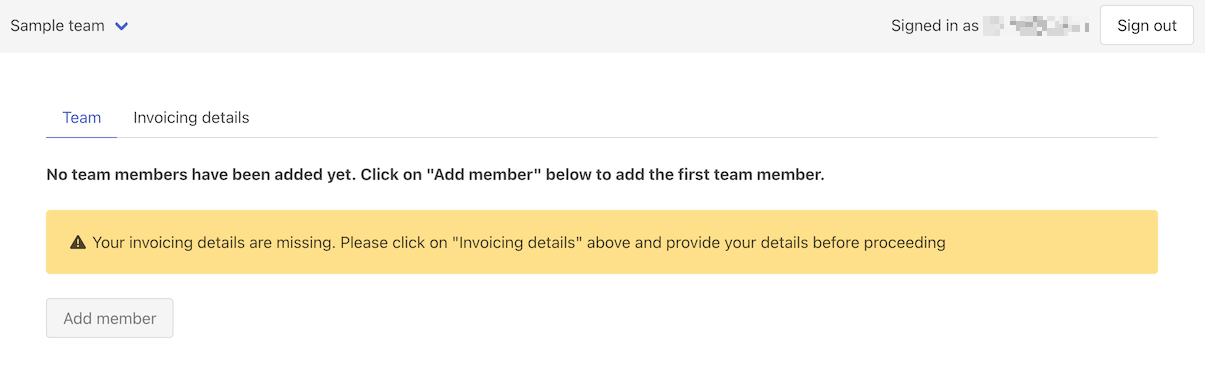This screenshot has width=1205, height=372.
Task: Click the blue chevron beside Sample team
Action: coord(122,27)
